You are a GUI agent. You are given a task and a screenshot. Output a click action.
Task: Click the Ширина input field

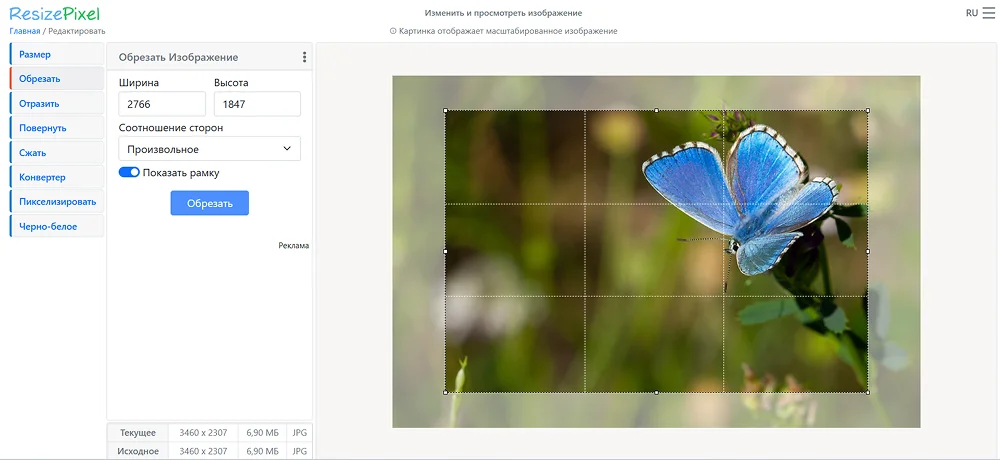[x=162, y=104]
